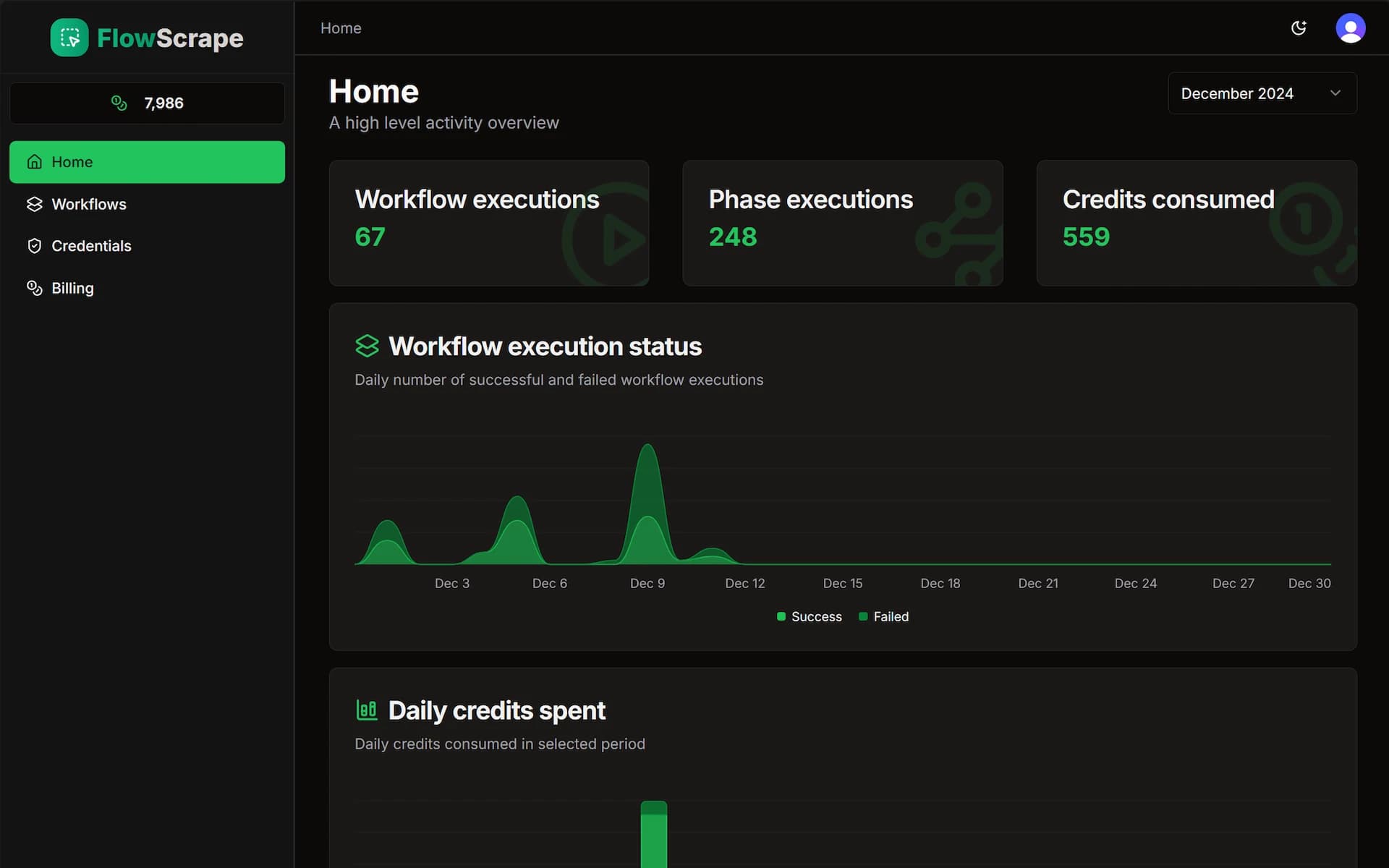Click the FlowScrape logo icon

(69, 38)
